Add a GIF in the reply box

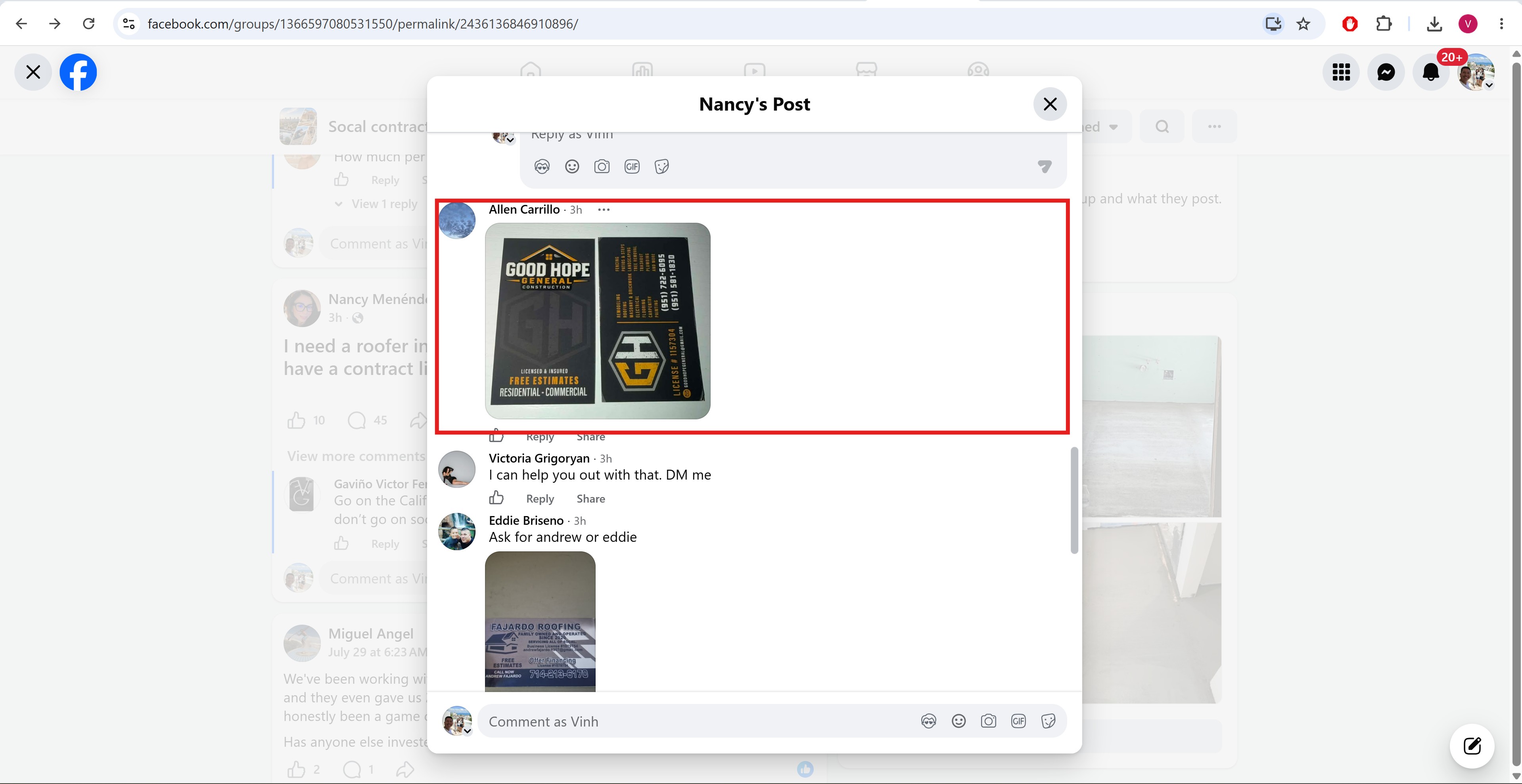(632, 166)
